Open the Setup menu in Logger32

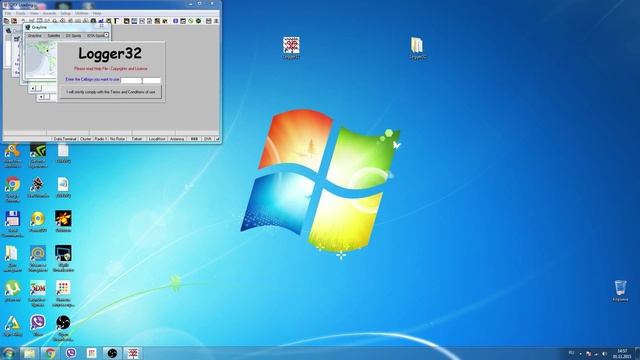[65, 13]
